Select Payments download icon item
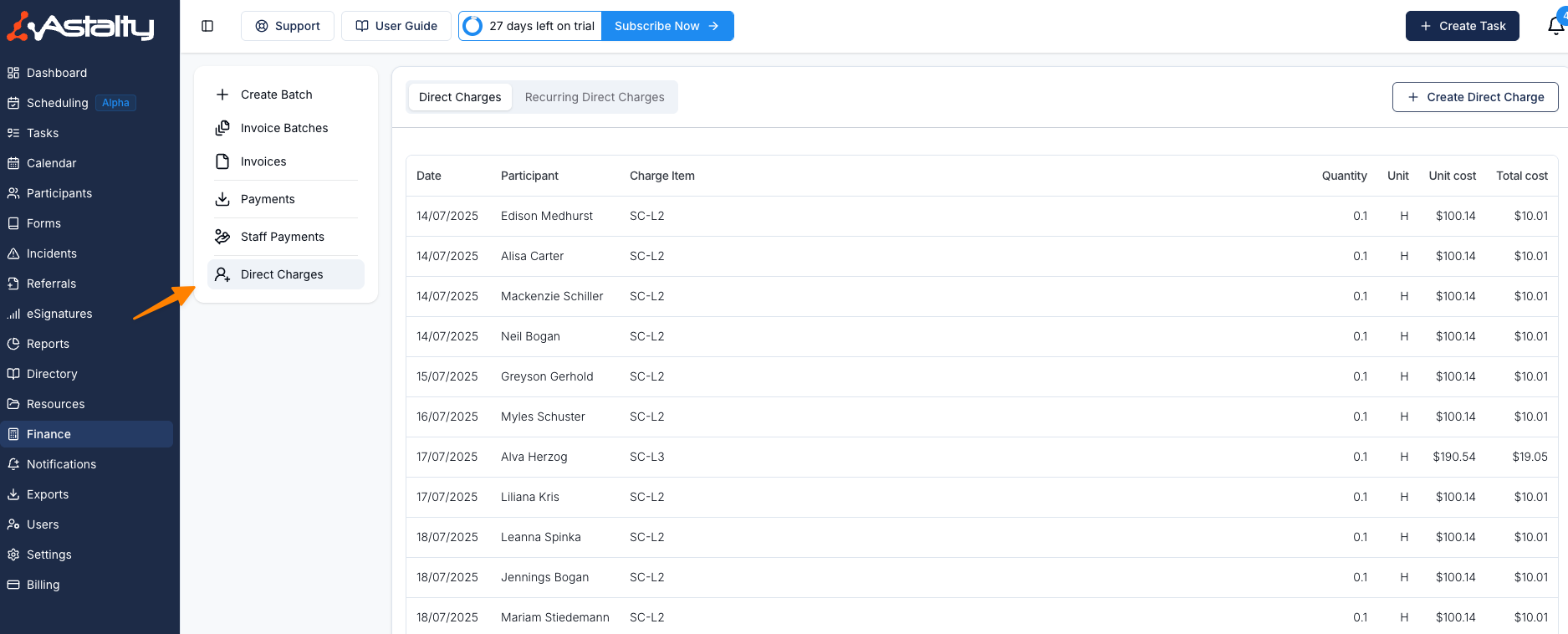 pyautogui.click(x=222, y=199)
